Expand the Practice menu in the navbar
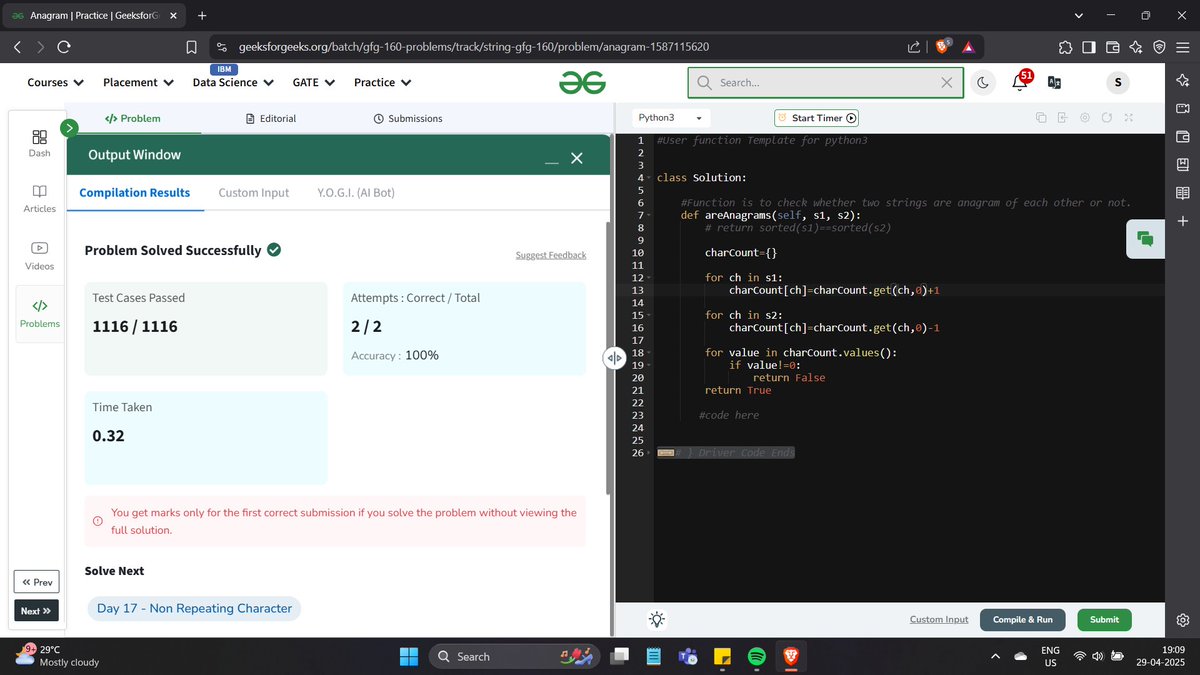This screenshot has width=1200, height=675. [x=382, y=82]
